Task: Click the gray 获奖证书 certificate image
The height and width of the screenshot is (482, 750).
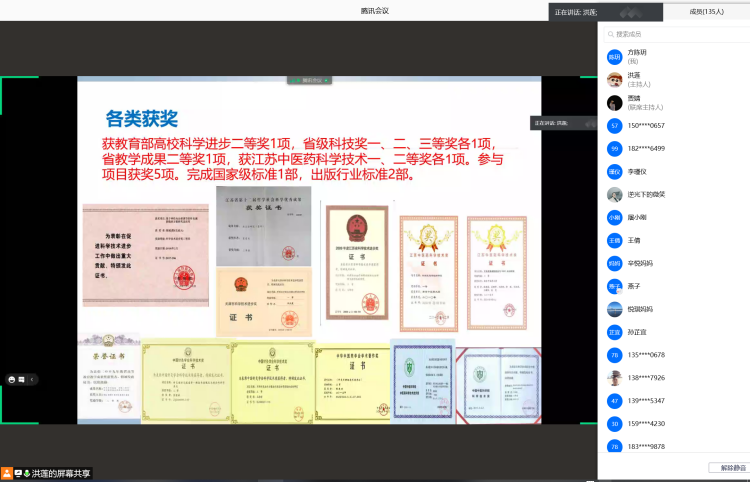Action: coord(264,226)
